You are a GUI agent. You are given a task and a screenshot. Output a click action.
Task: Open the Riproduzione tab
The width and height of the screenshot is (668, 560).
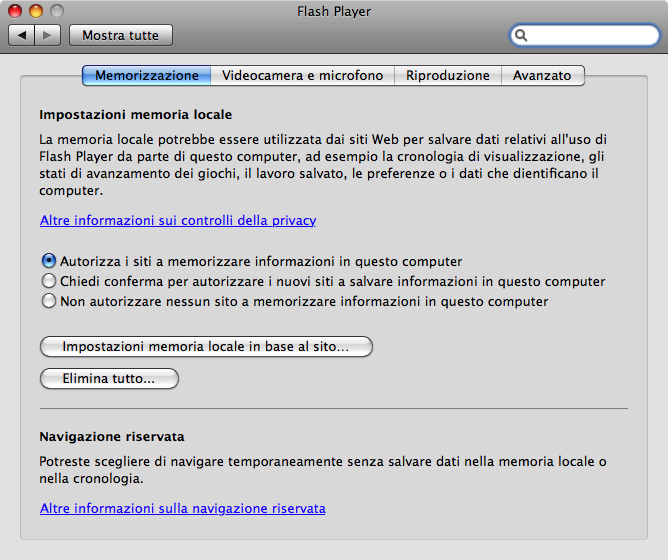coord(448,75)
